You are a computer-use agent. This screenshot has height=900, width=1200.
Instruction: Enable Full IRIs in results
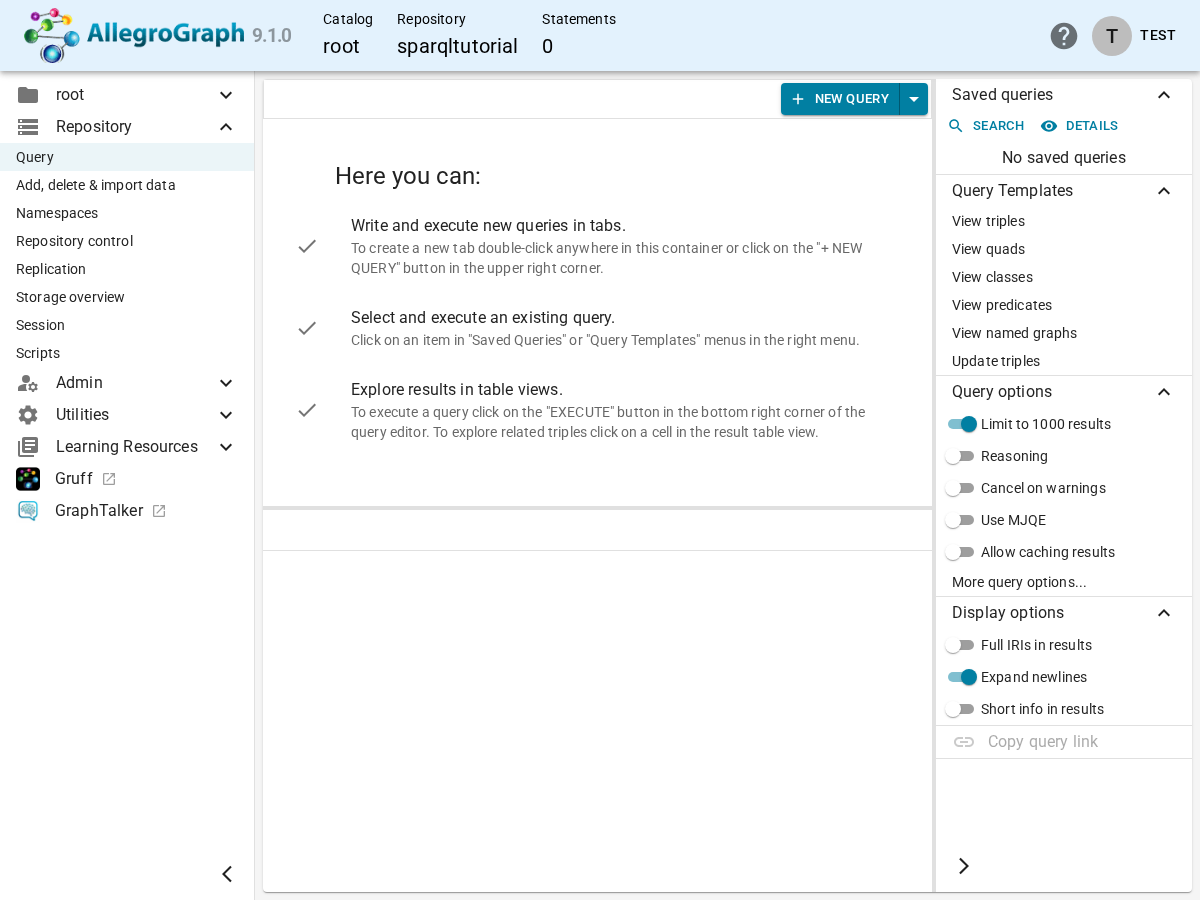[960, 645]
